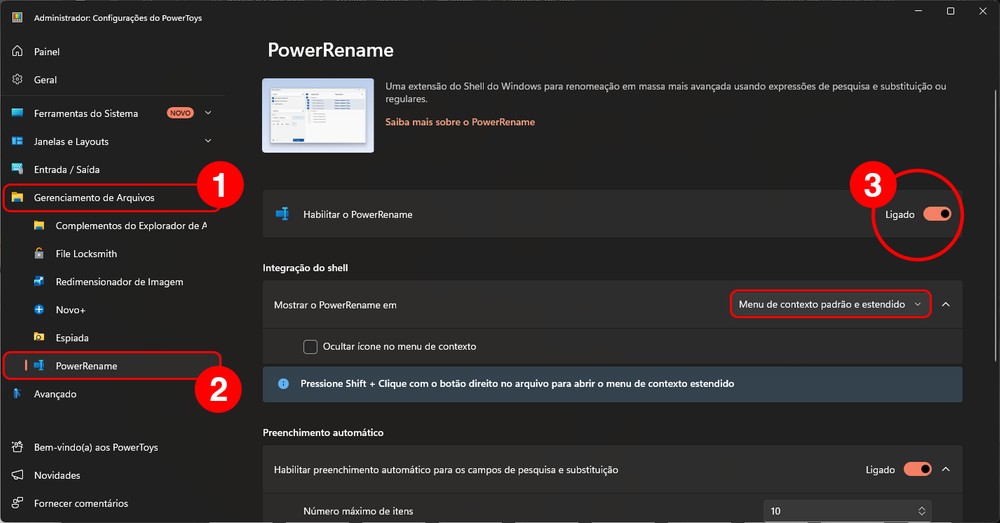
Task: Click the PowerRename preview thumbnail image
Action: (x=318, y=115)
